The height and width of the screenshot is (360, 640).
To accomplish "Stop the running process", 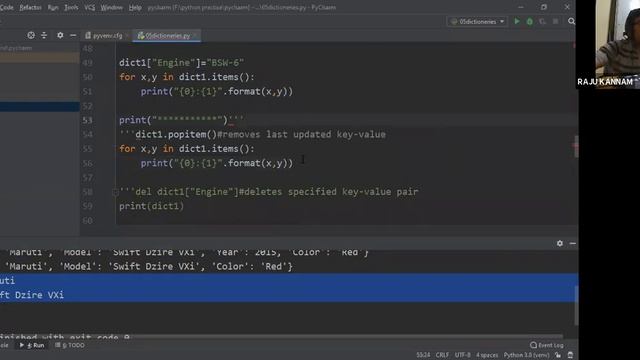I will [556, 21].
